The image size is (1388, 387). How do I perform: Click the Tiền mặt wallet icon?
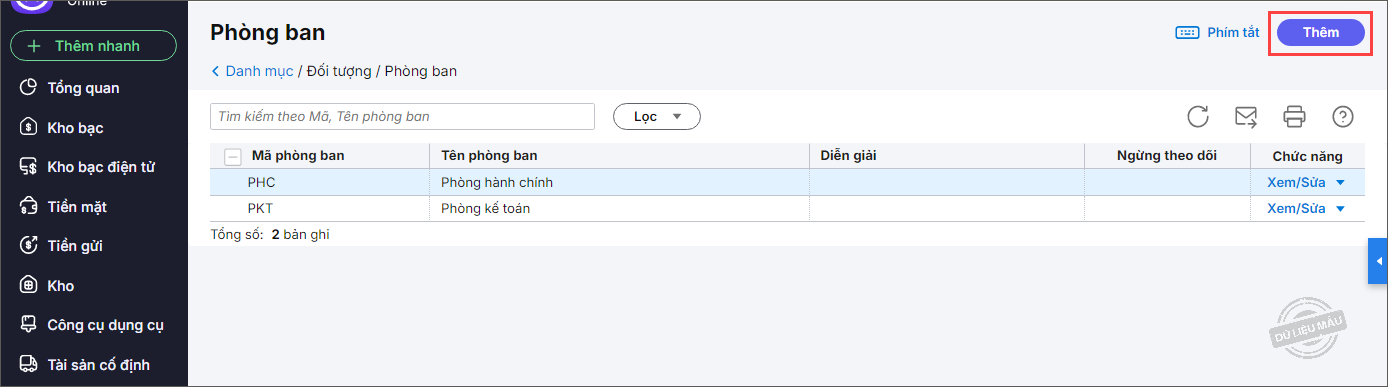[29, 206]
